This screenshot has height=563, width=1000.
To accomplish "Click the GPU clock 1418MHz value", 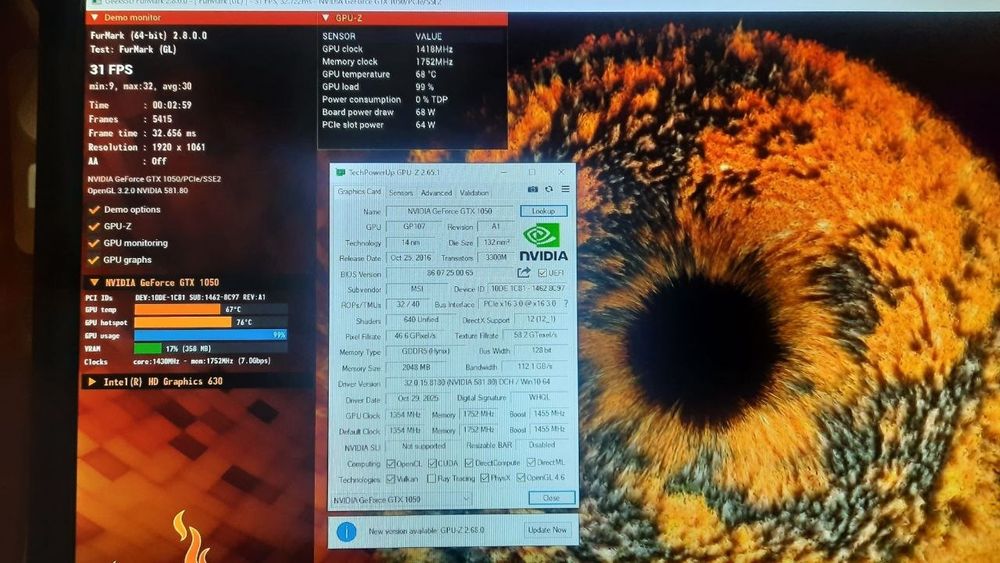I will pos(434,49).
